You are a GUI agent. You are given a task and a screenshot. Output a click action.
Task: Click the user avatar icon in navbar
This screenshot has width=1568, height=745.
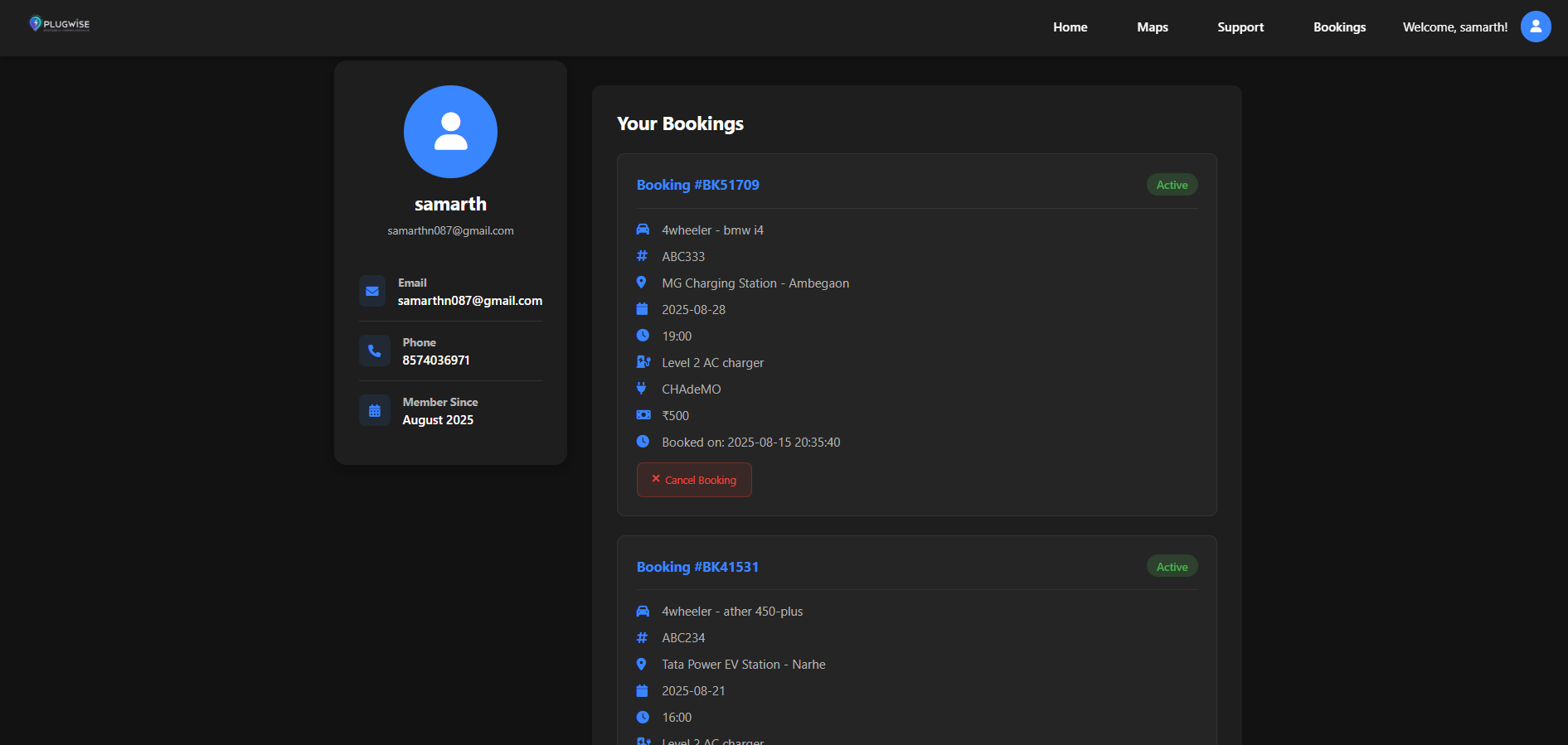point(1535,27)
